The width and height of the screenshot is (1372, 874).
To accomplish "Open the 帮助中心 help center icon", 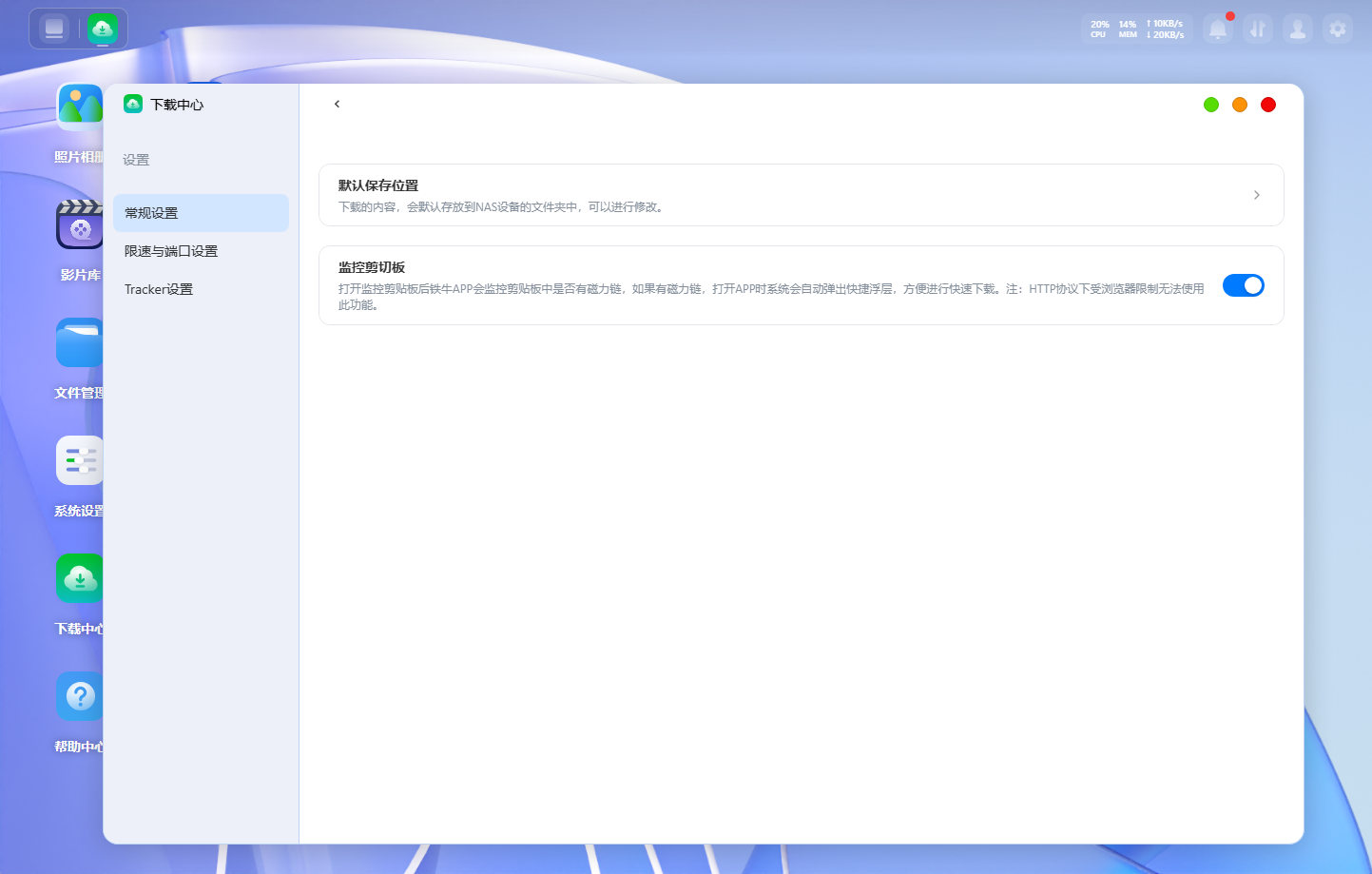I will (x=80, y=696).
